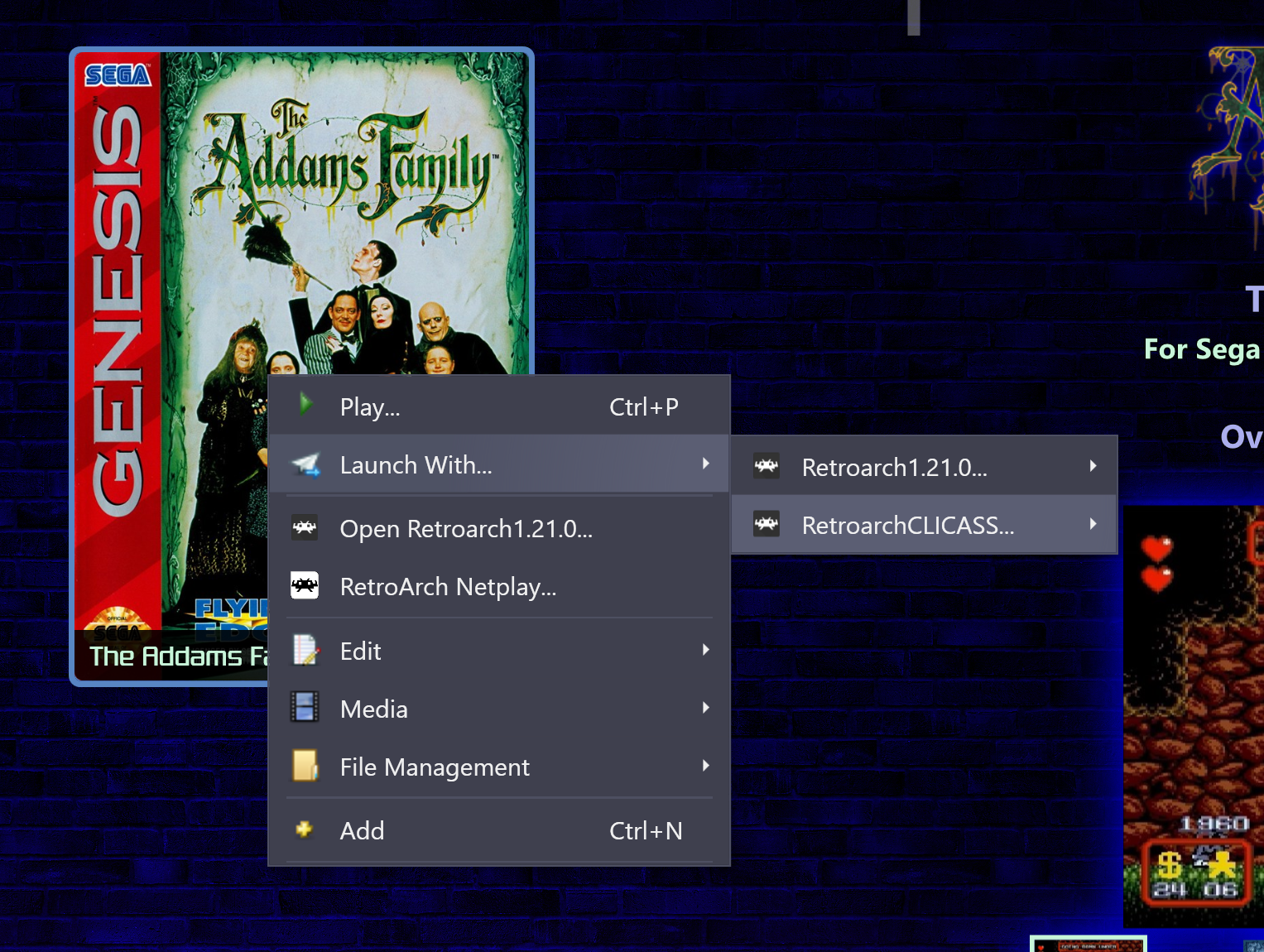
Task: Click the yellow Add plus icon
Action: 304,829
